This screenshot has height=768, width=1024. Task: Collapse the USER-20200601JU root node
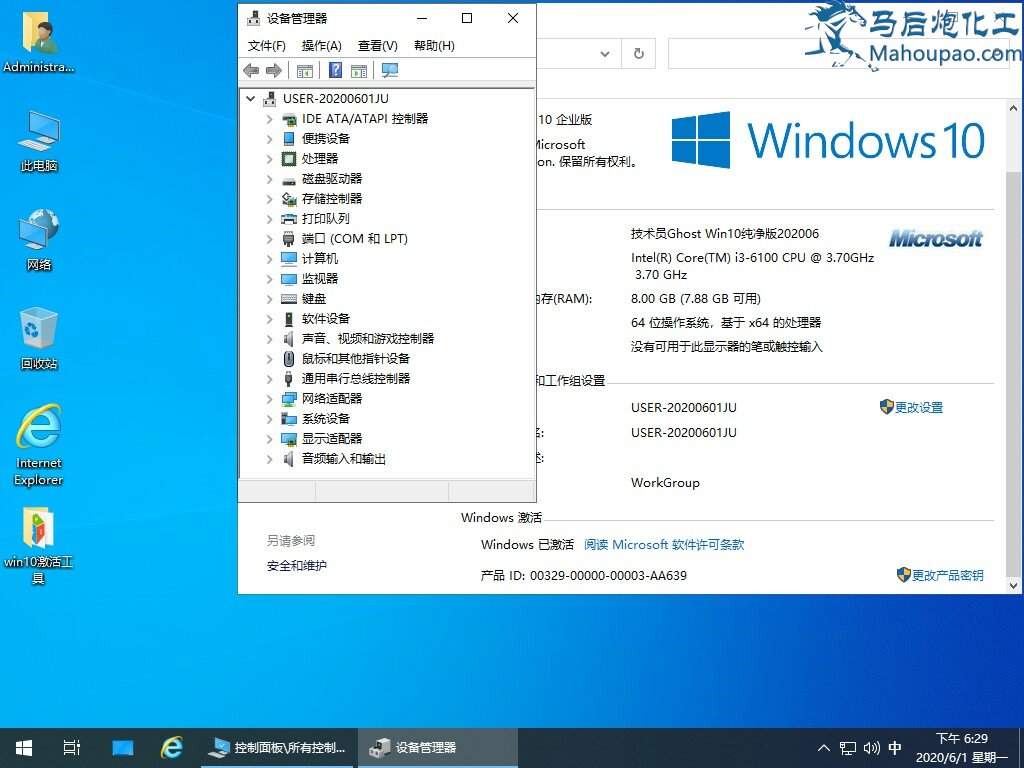point(250,99)
